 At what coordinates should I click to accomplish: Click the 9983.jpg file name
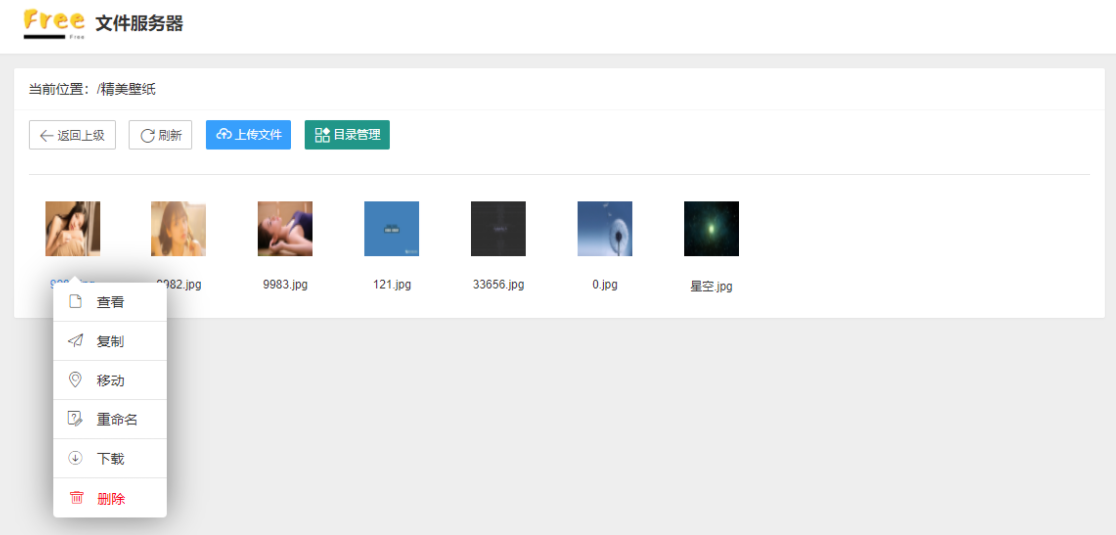[285, 285]
